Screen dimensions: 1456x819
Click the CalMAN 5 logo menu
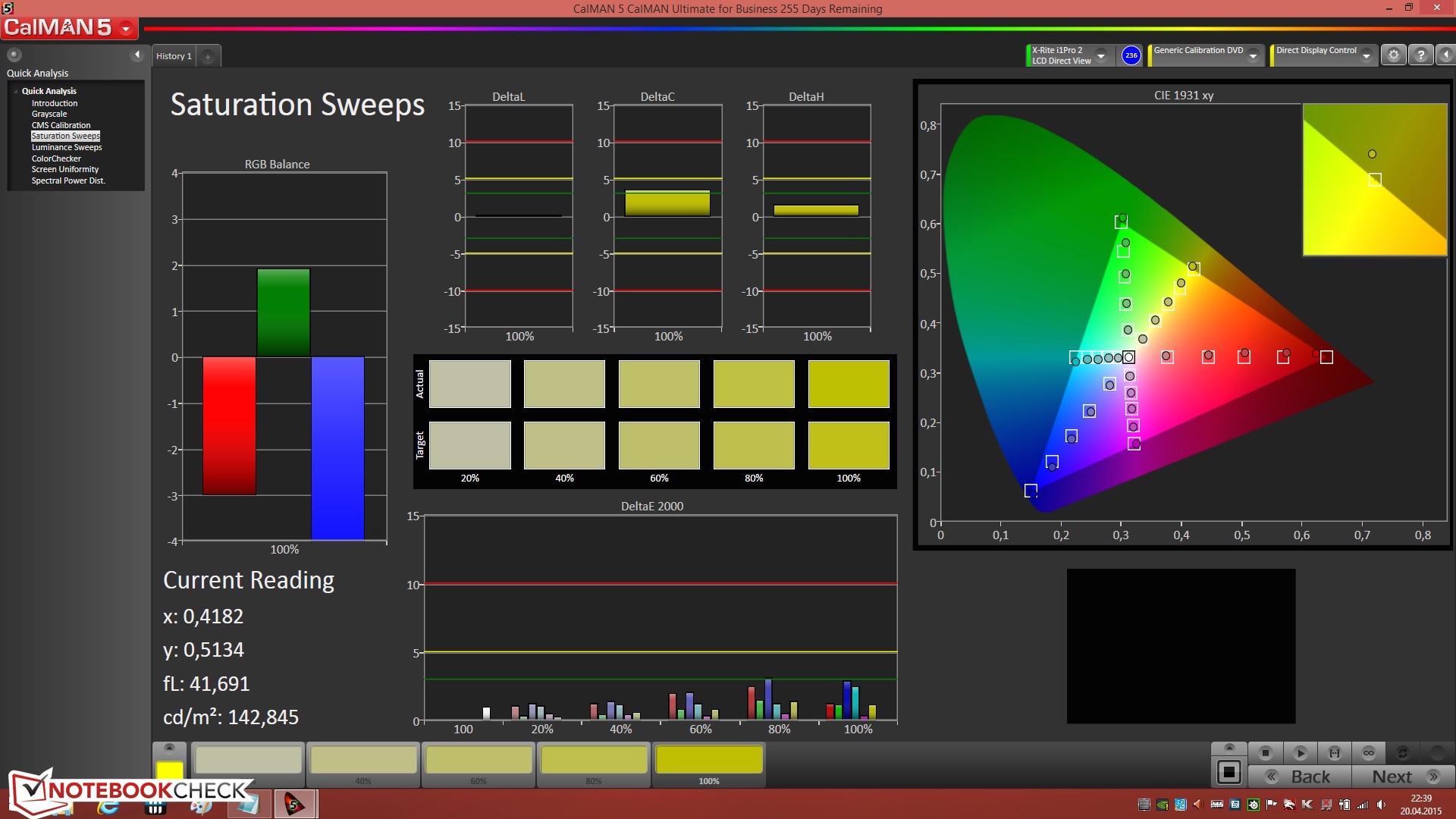68,28
